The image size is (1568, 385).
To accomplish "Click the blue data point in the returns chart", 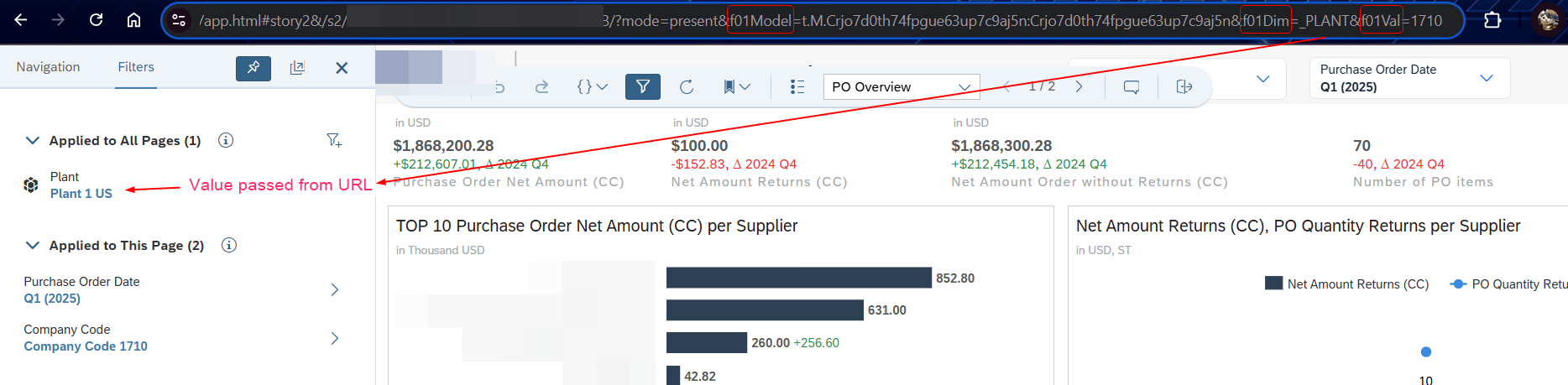I will [x=1425, y=351].
